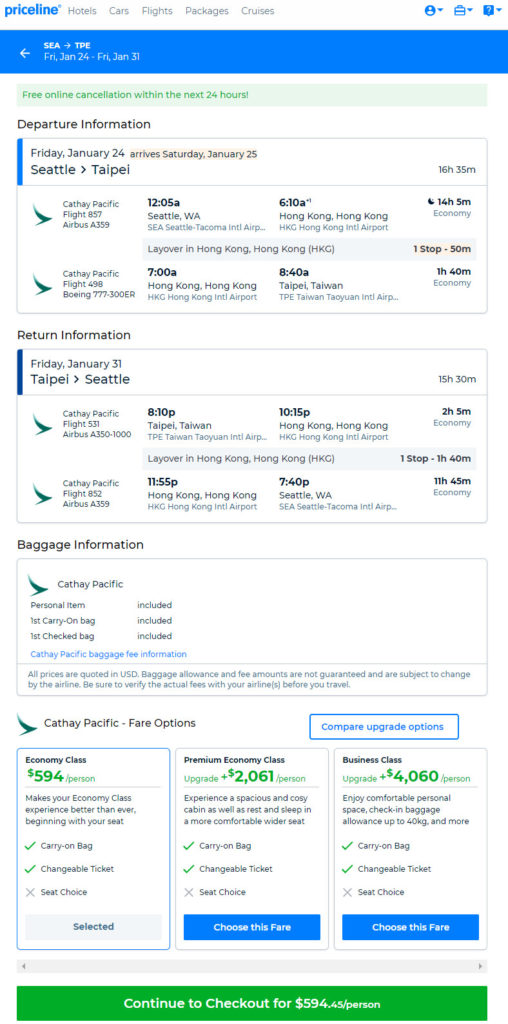Open the trips briefcase icon menu

coord(463,10)
